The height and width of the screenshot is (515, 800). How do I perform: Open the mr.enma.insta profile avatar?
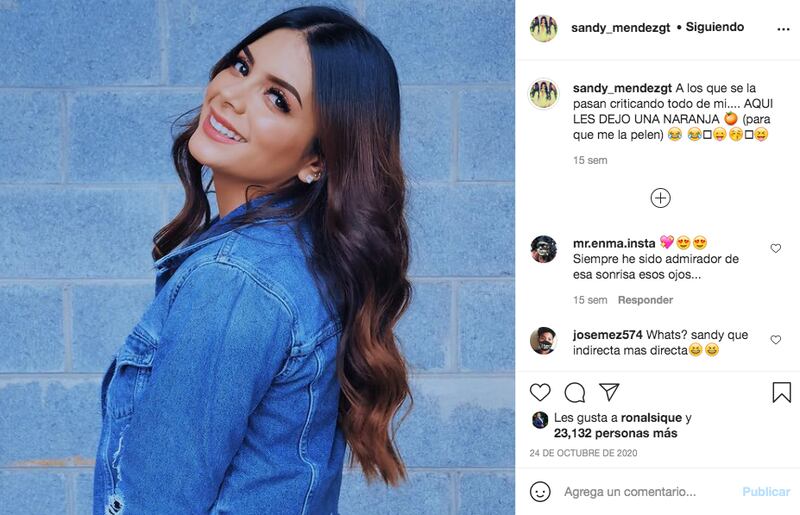click(x=543, y=249)
